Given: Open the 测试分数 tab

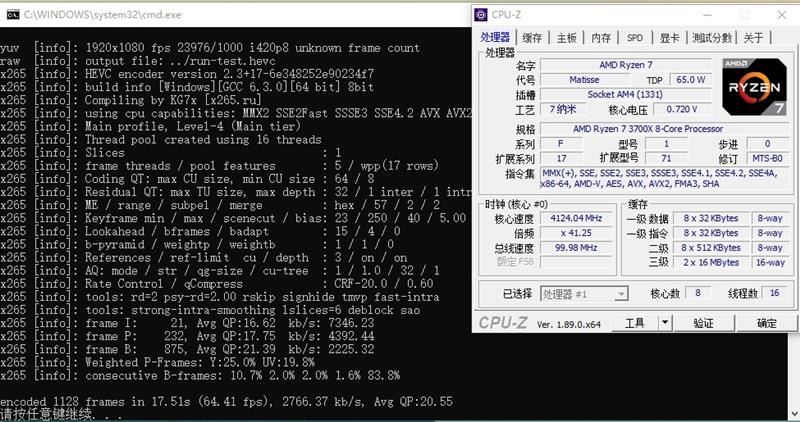Looking at the screenshot, I should click(x=712, y=38).
